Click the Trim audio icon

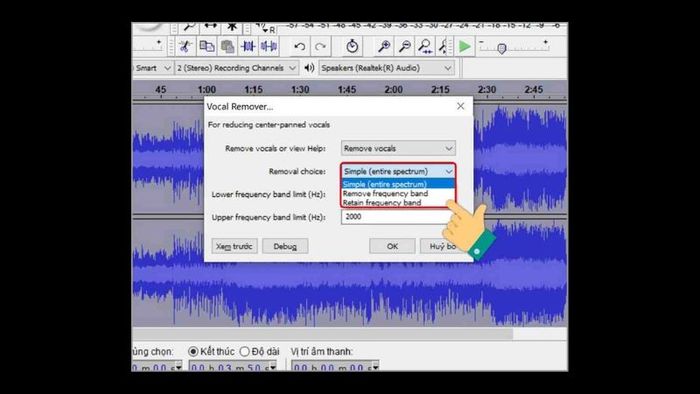[248, 46]
